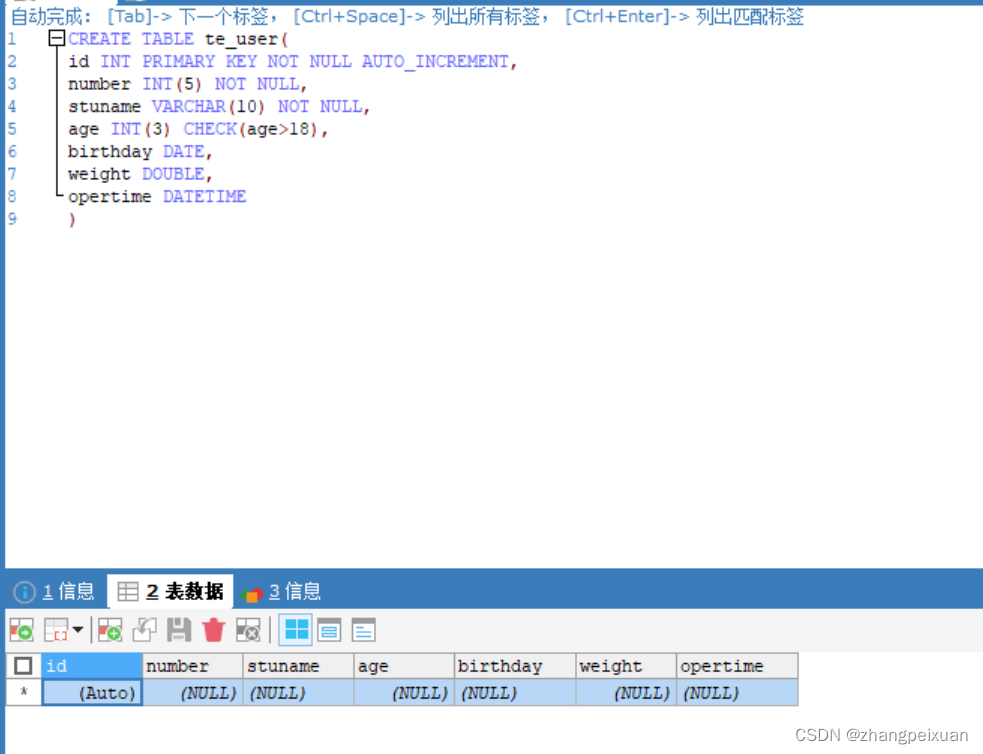
Task: Open the '3 信息' tab
Action: [x=280, y=591]
